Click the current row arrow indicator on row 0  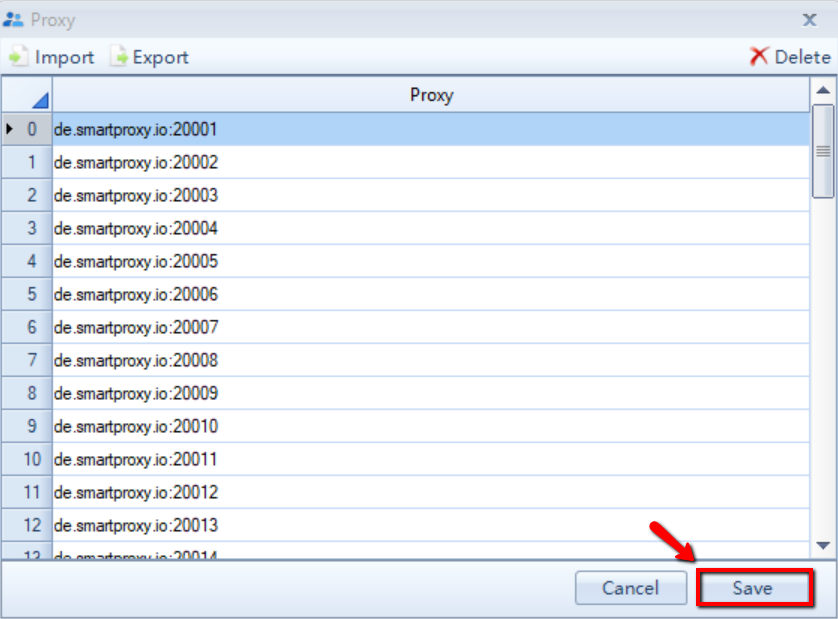[9, 129]
